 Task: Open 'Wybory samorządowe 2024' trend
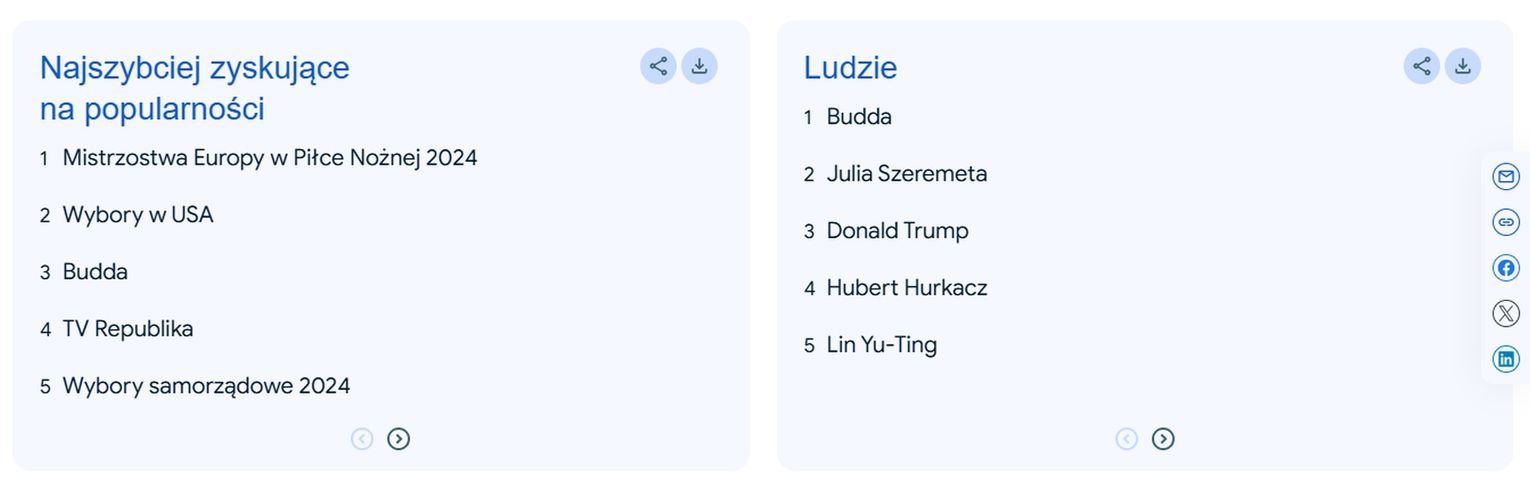[x=206, y=386]
